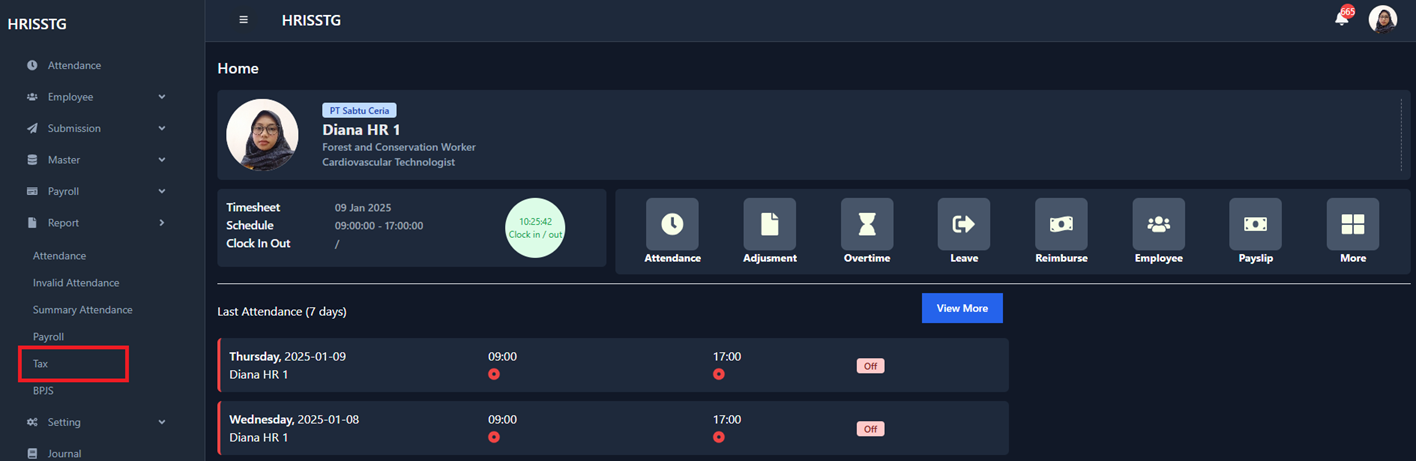The image size is (1416, 461).
Task: Click the View More button
Action: pyautogui.click(x=962, y=308)
